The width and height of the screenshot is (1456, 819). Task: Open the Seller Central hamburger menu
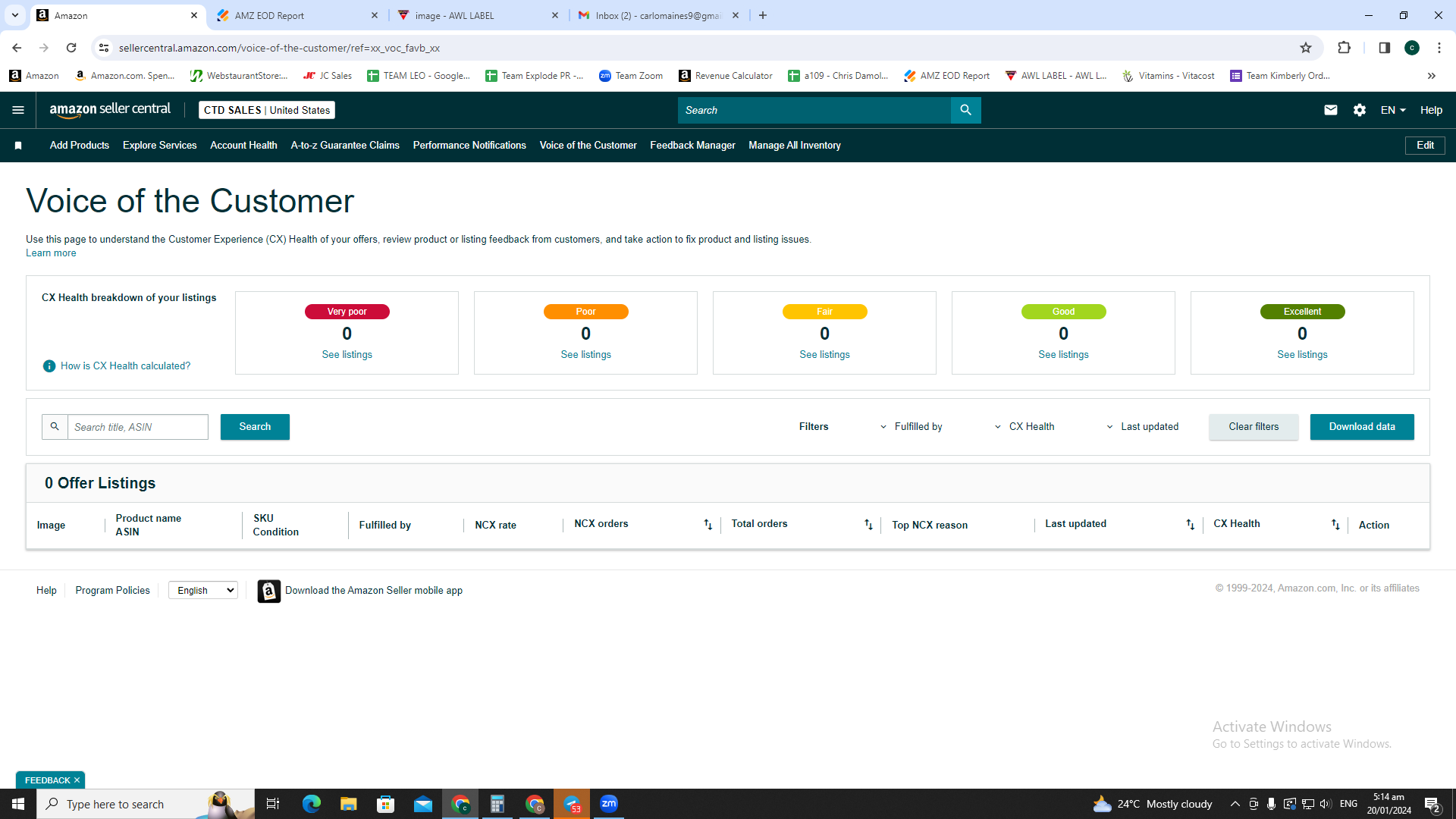(18, 110)
